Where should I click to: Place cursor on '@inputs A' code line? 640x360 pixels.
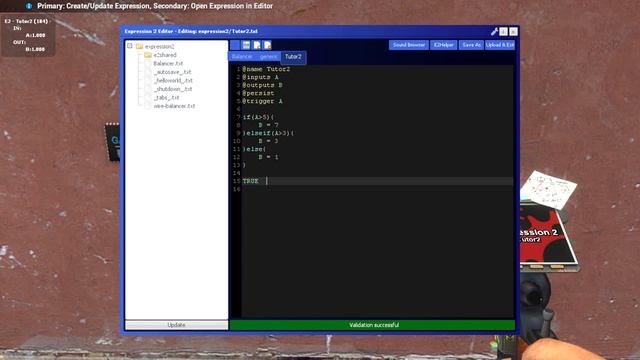click(260, 77)
